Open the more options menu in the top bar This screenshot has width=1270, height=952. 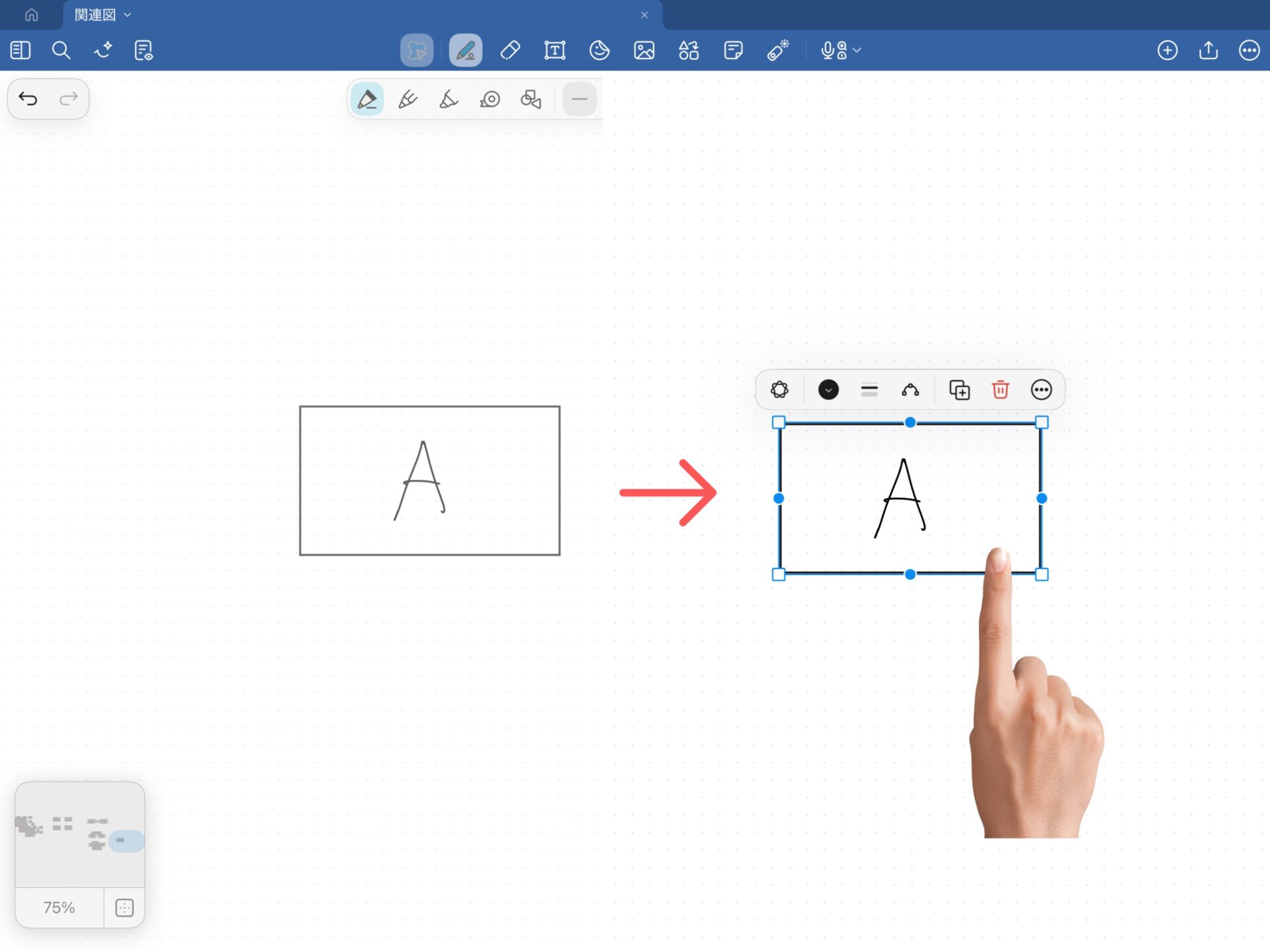coord(1249,50)
